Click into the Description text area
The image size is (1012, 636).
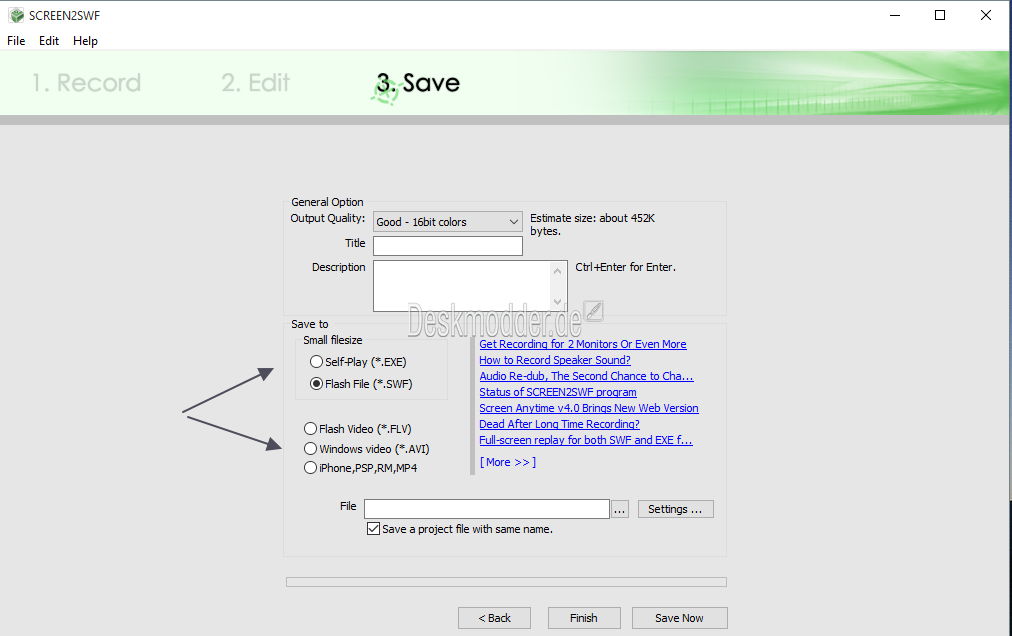462,285
